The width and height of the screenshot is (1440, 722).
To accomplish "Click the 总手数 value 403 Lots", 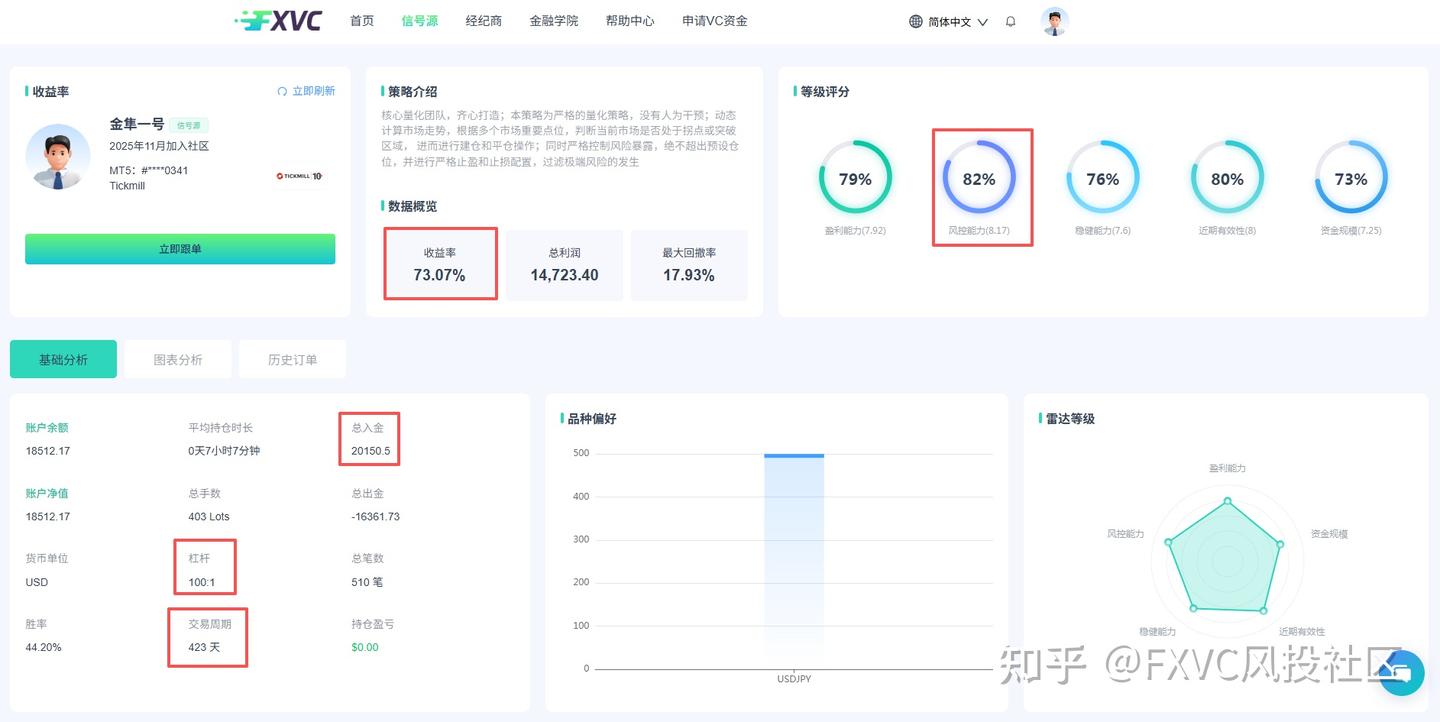I will 209,517.
